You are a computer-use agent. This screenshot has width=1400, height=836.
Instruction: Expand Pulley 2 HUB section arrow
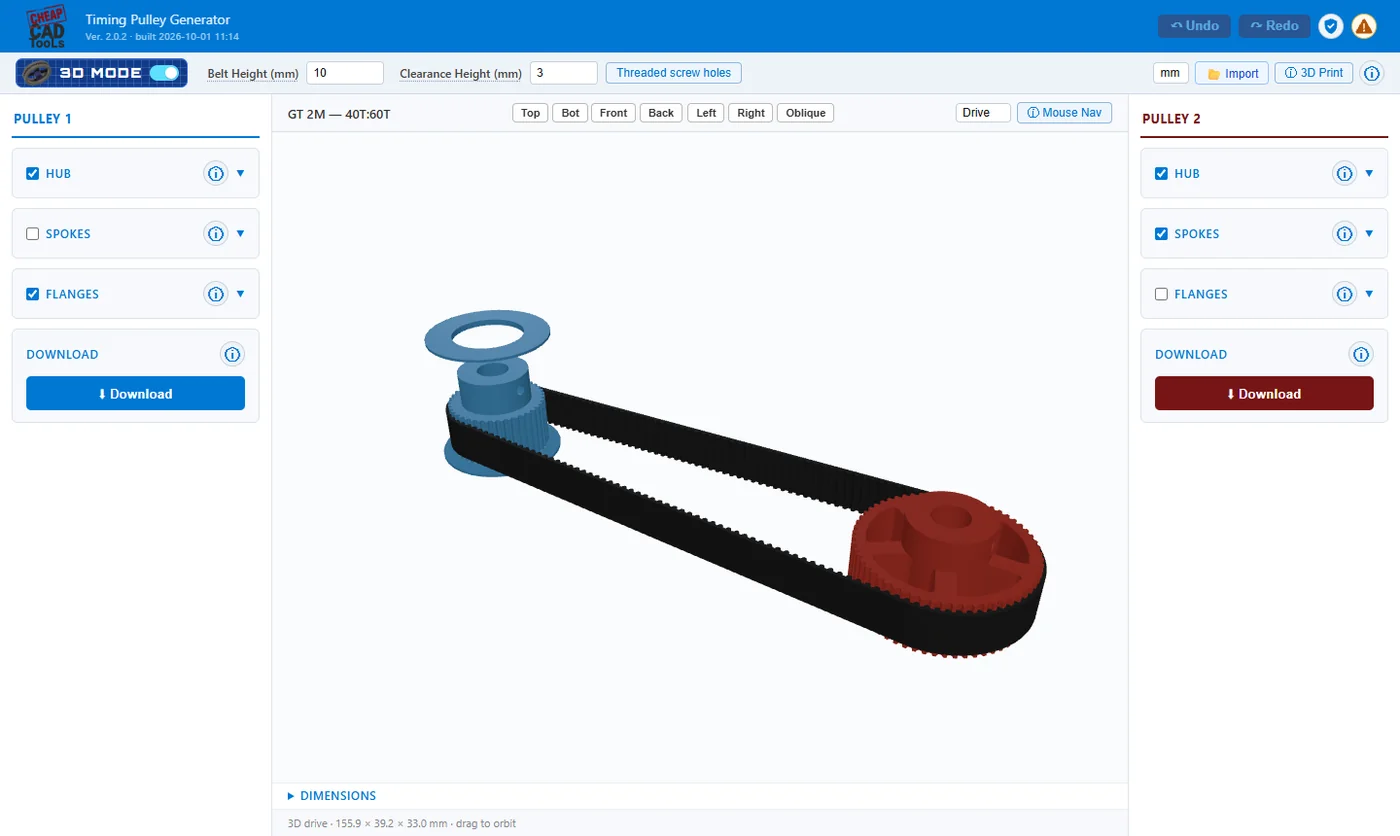[1369, 173]
